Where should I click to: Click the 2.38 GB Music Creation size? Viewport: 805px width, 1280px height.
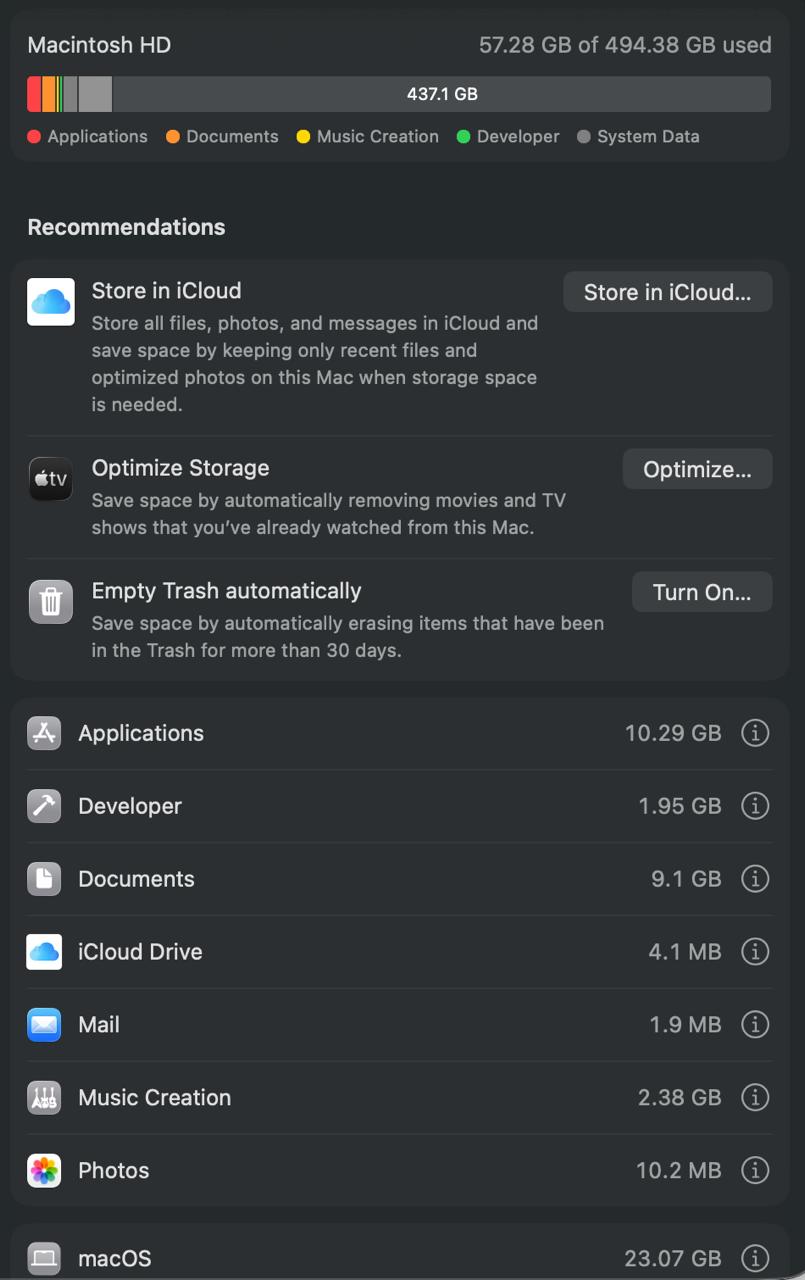tap(680, 1098)
